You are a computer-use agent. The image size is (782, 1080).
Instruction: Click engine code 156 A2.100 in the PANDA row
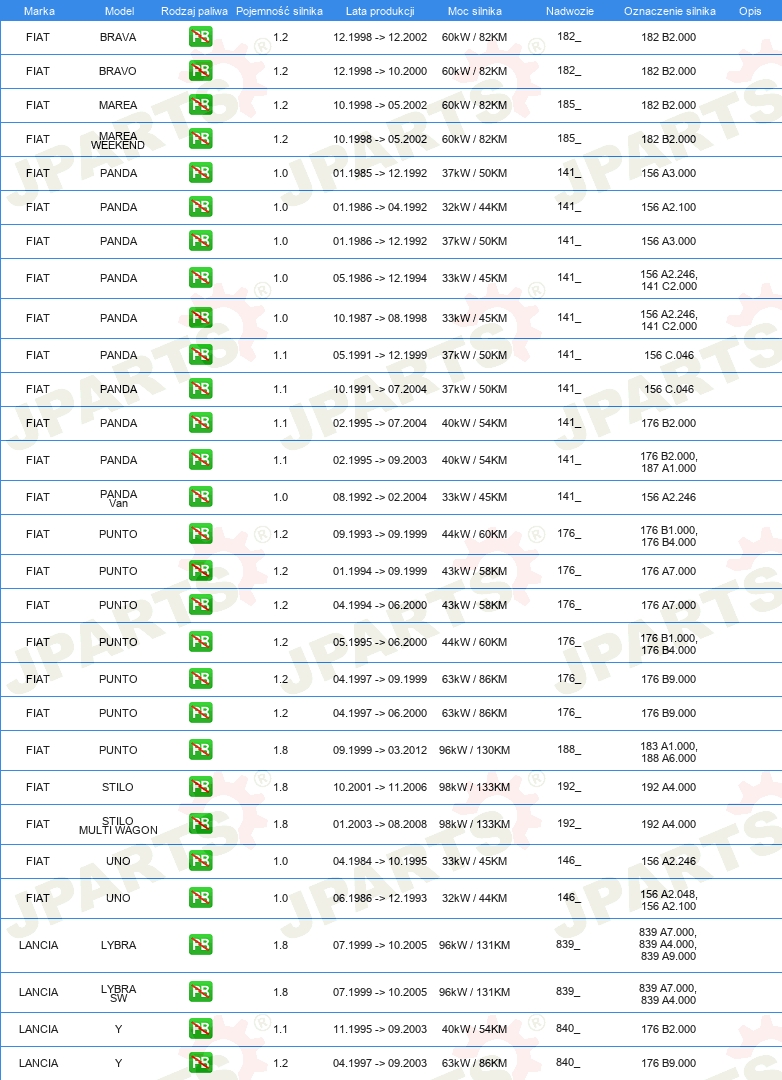tap(668, 207)
